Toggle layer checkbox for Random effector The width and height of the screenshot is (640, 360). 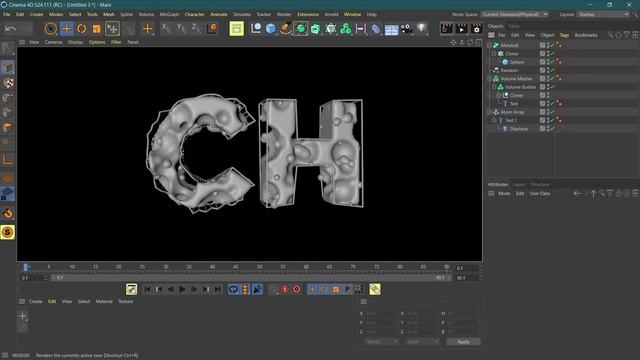[542, 70]
